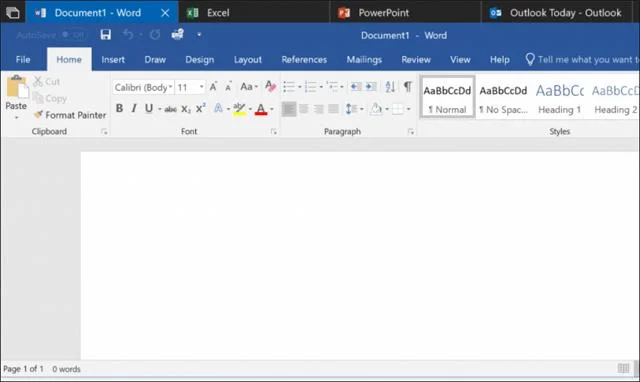This screenshot has width=640, height=382.
Task: Open Text Effects and Typography
Action: pyautogui.click(x=218, y=109)
